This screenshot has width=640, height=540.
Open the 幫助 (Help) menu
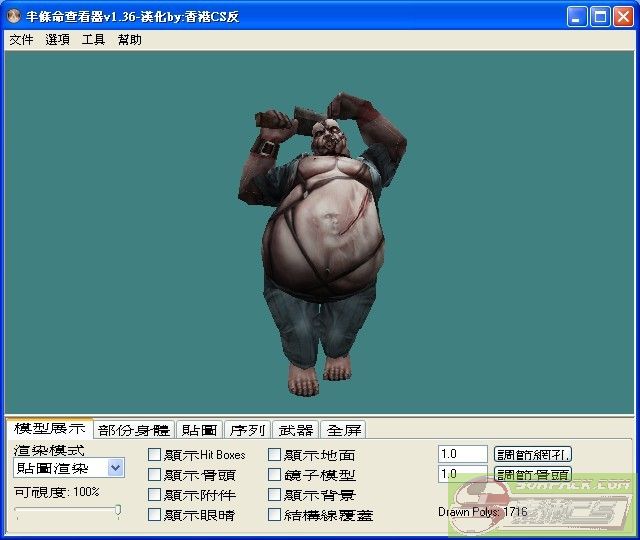point(129,40)
